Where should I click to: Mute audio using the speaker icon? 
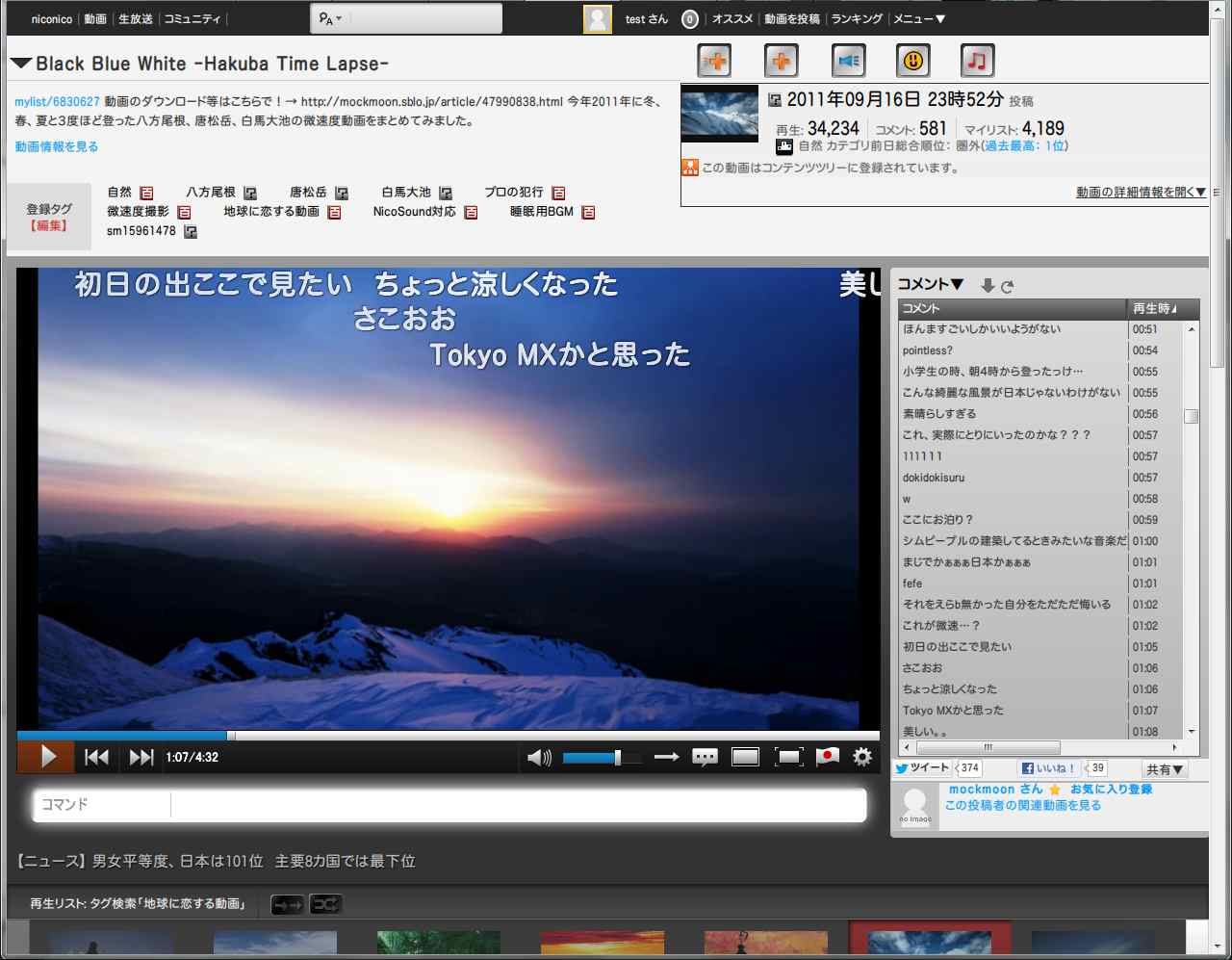click(539, 758)
